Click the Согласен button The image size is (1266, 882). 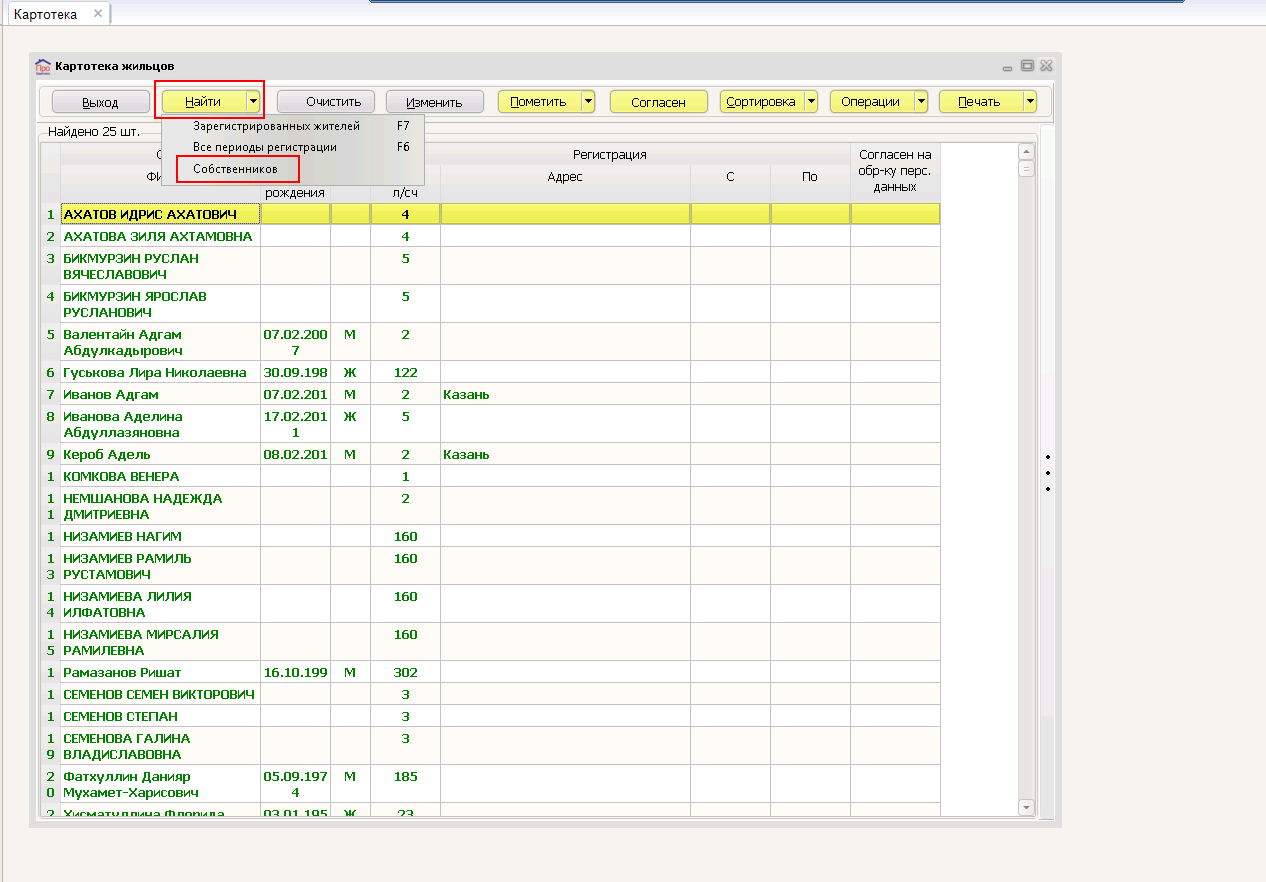click(658, 102)
